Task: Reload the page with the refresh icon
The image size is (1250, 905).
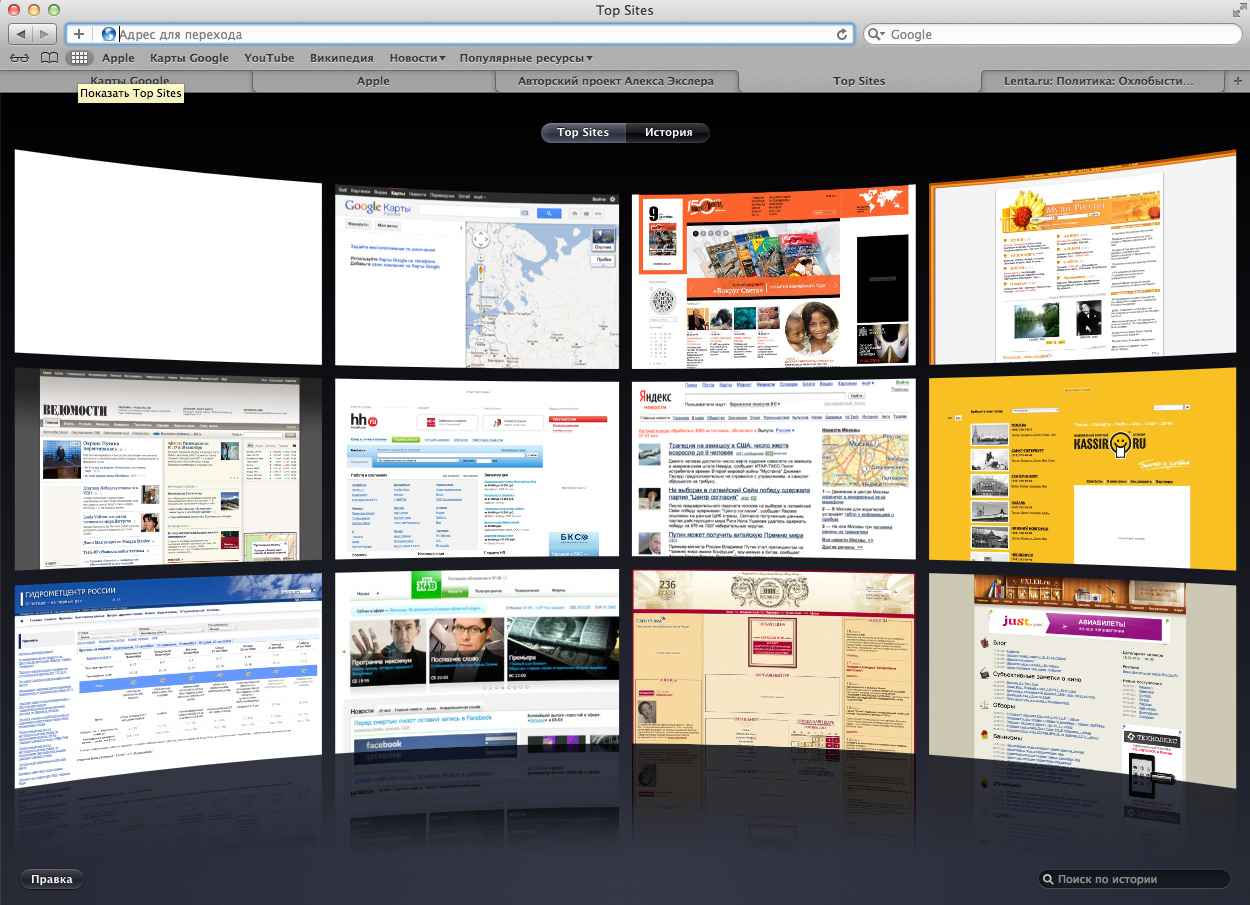Action: coord(842,34)
